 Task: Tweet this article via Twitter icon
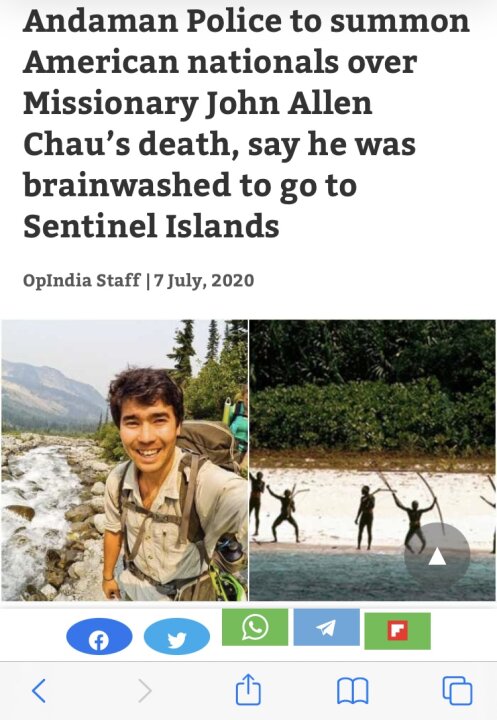tap(177, 636)
